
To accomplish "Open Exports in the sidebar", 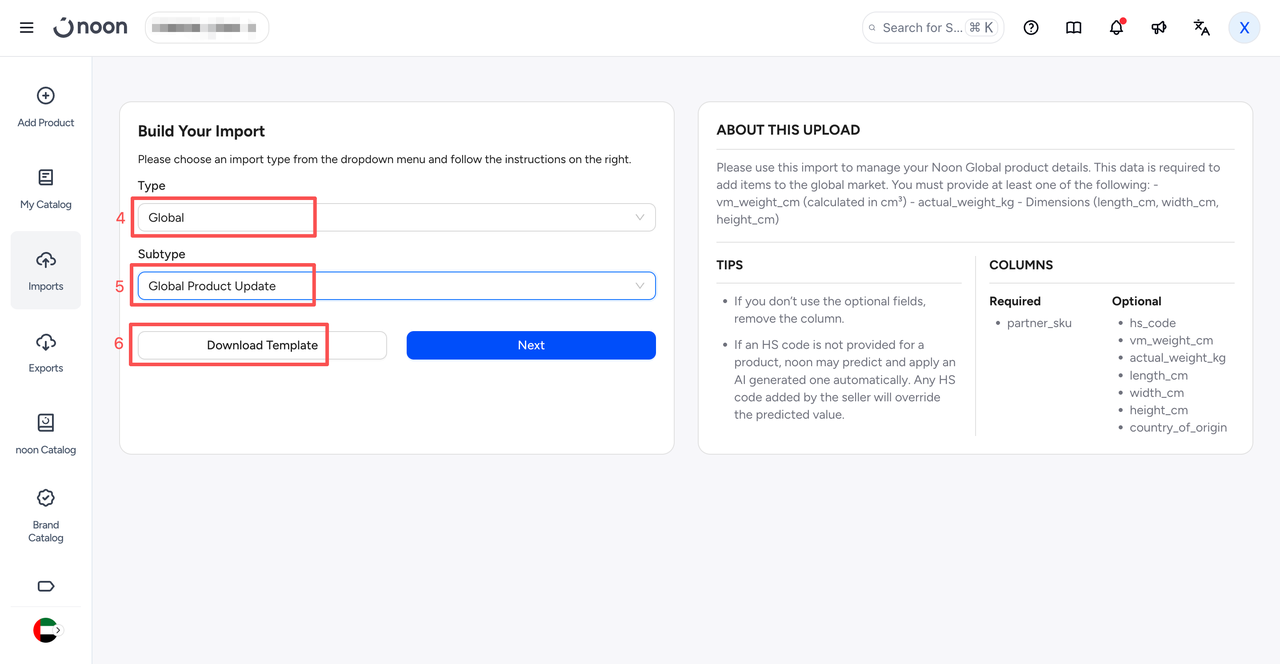I will point(46,353).
